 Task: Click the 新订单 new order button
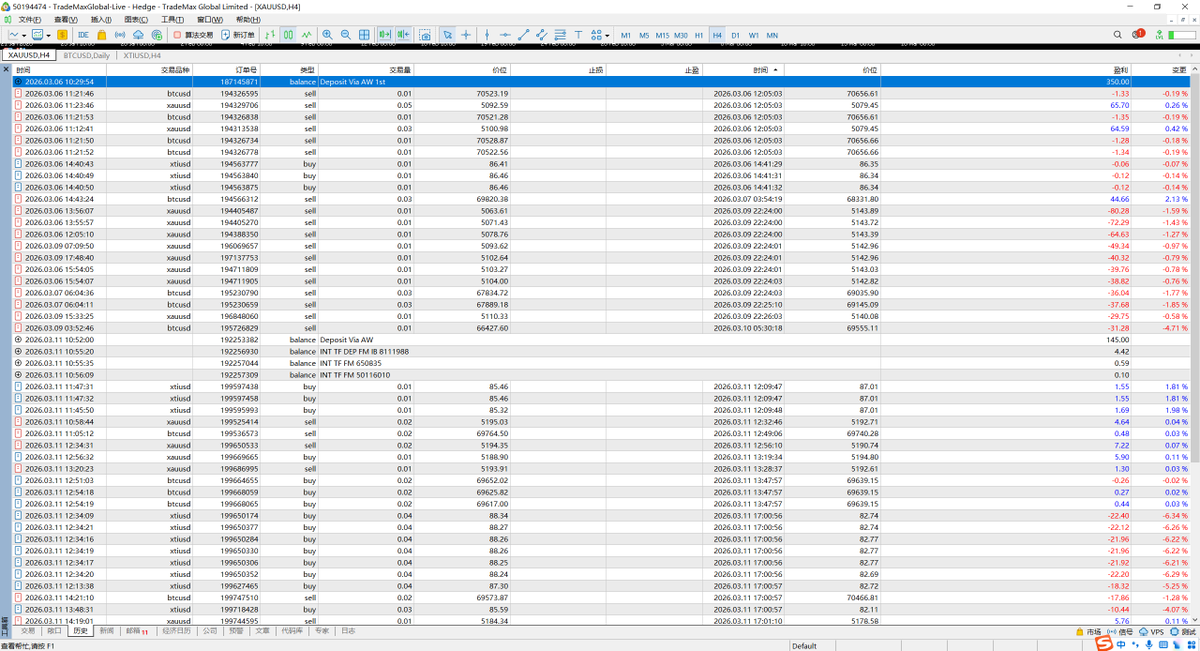238,35
